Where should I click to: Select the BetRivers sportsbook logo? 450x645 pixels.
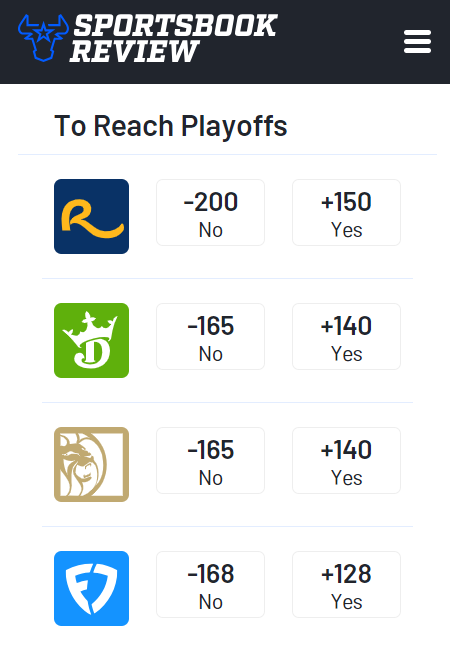tap(91, 216)
